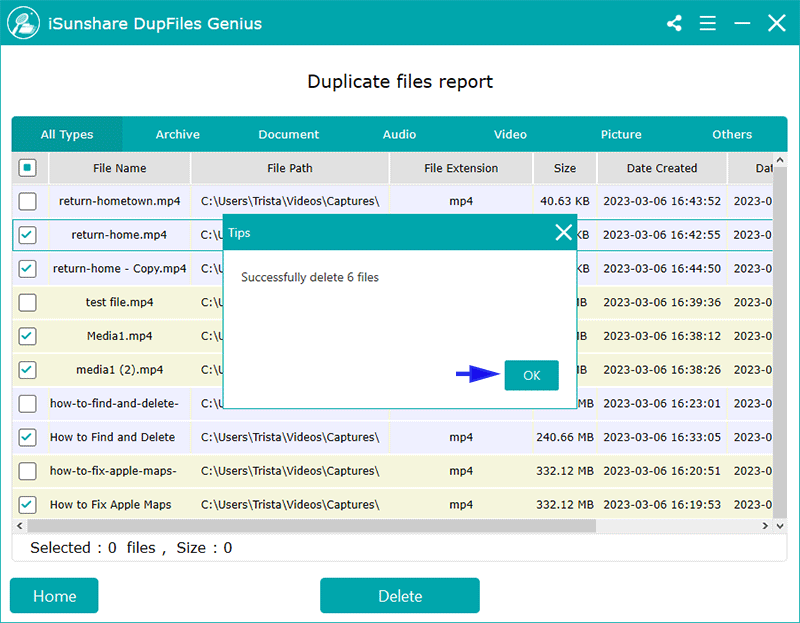The height and width of the screenshot is (623, 800).
Task: Toggle checkbox for test file.mp4
Action: pos(28,302)
